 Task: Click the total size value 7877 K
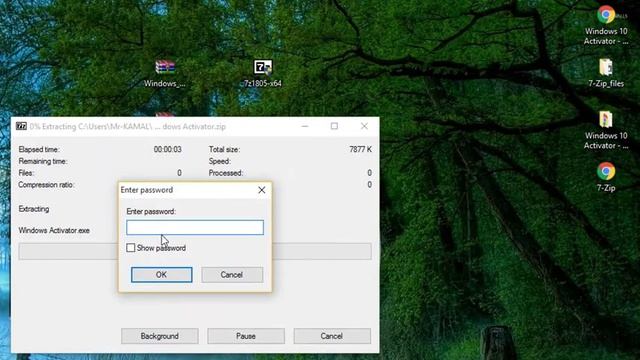point(360,150)
